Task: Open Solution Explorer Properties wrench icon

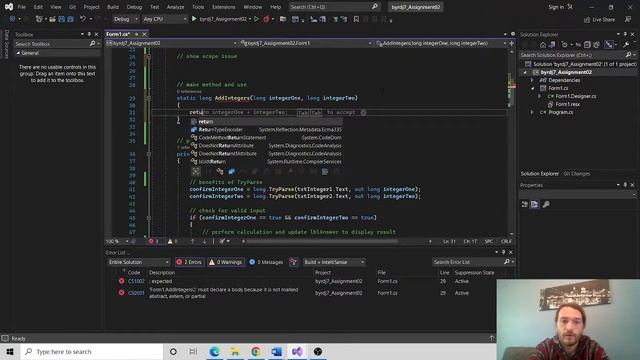Action: [x=626, y=45]
